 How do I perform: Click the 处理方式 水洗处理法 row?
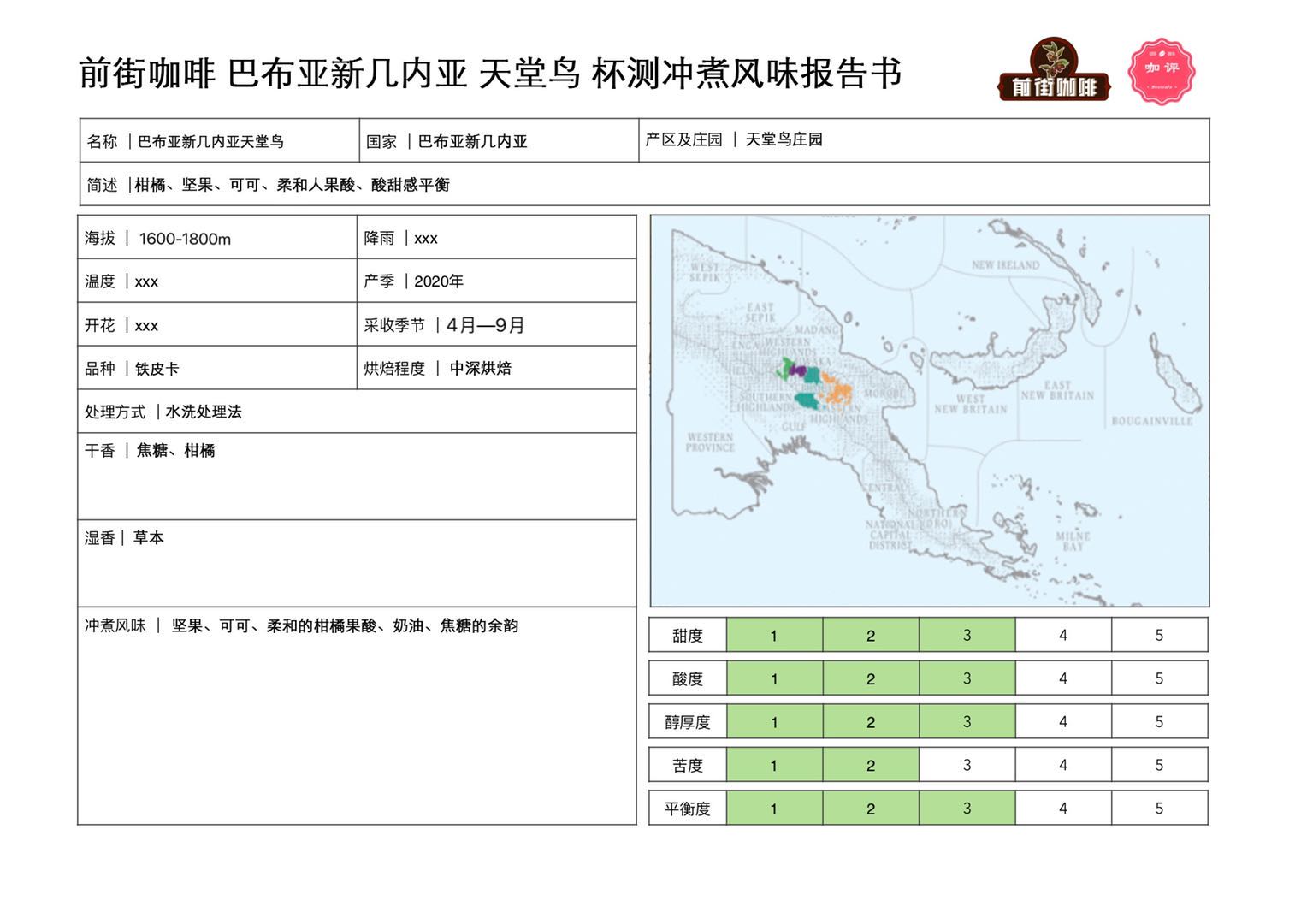coord(357,412)
